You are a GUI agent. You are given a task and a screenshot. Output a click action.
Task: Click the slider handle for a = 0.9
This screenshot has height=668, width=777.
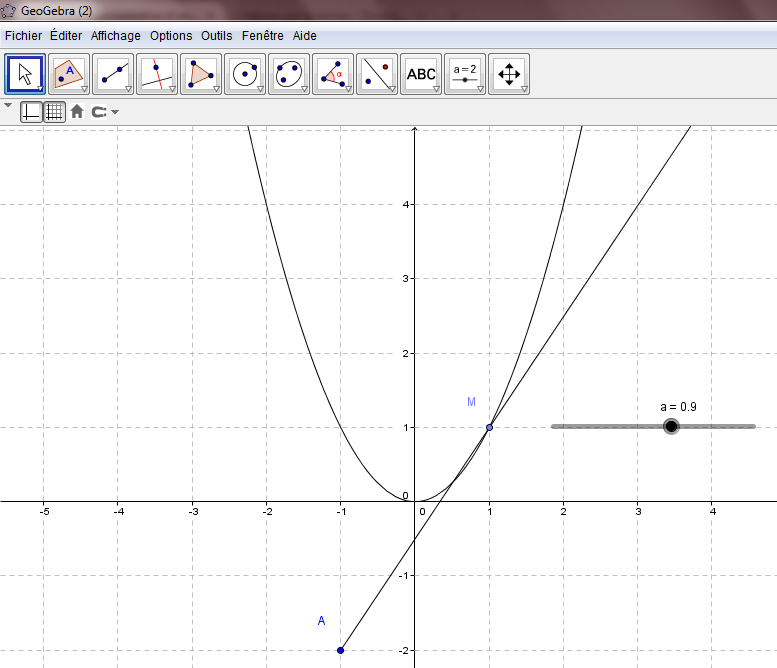[671, 427]
